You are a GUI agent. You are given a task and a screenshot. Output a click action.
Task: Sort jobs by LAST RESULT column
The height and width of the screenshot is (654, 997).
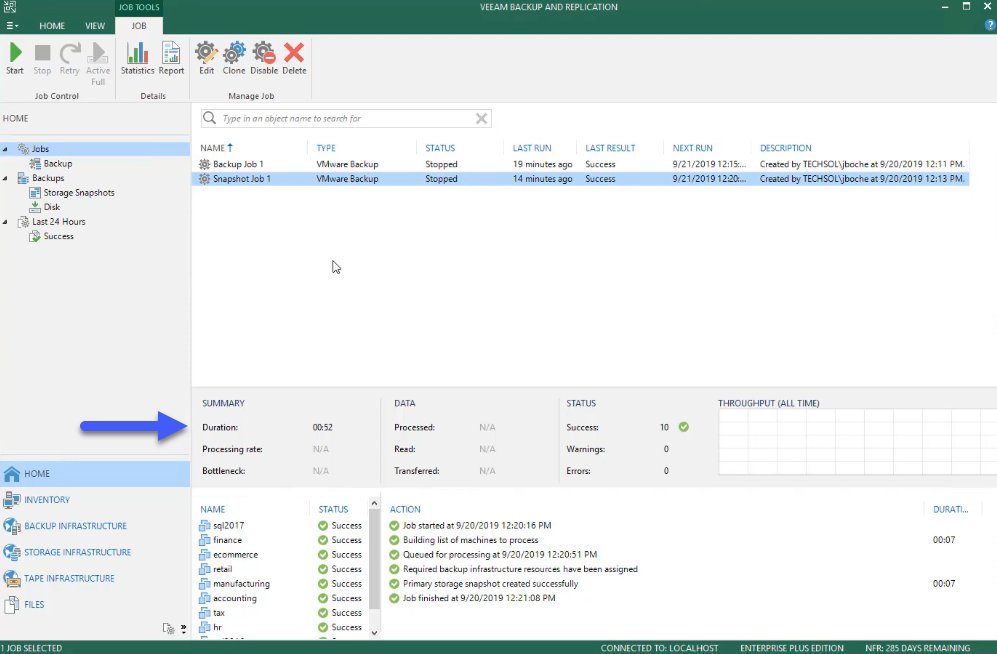tap(610, 148)
